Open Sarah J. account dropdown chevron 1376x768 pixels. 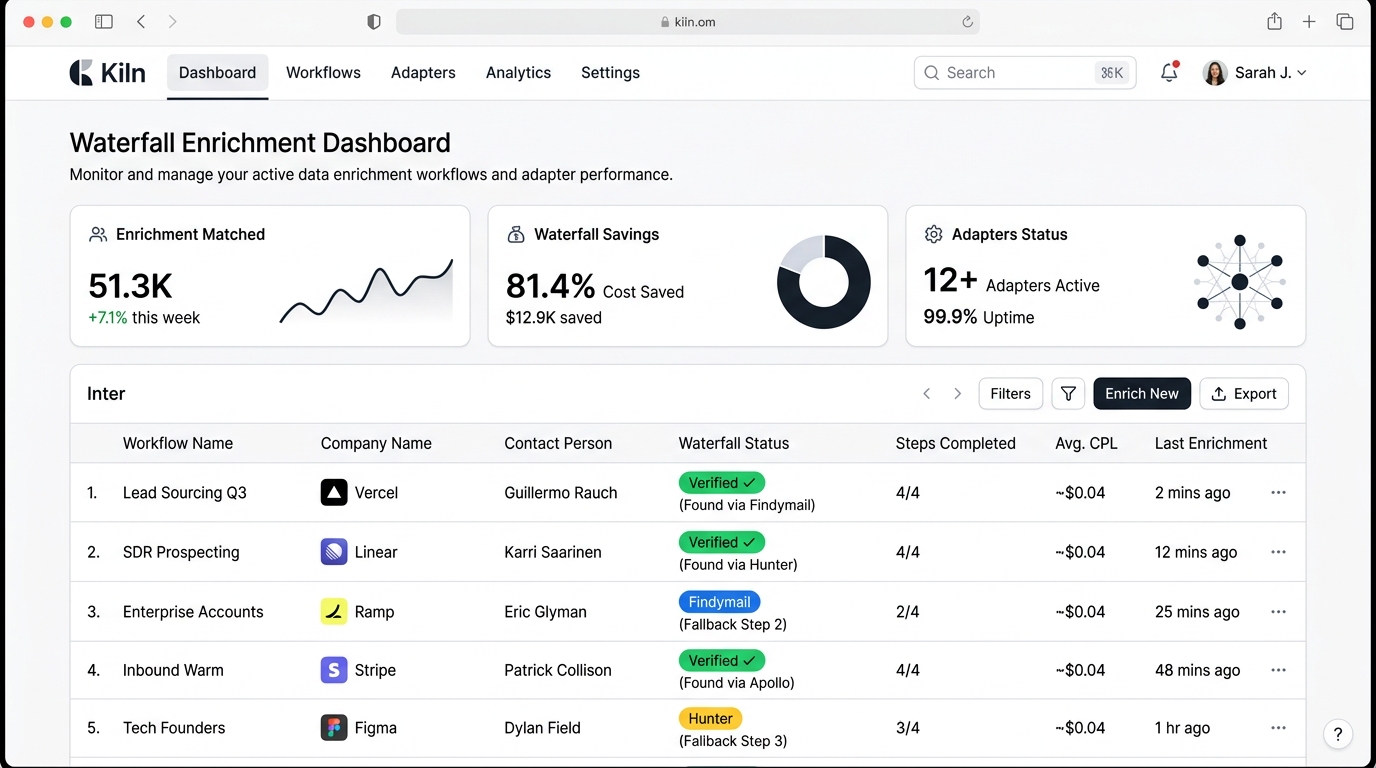pyautogui.click(x=1301, y=73)
